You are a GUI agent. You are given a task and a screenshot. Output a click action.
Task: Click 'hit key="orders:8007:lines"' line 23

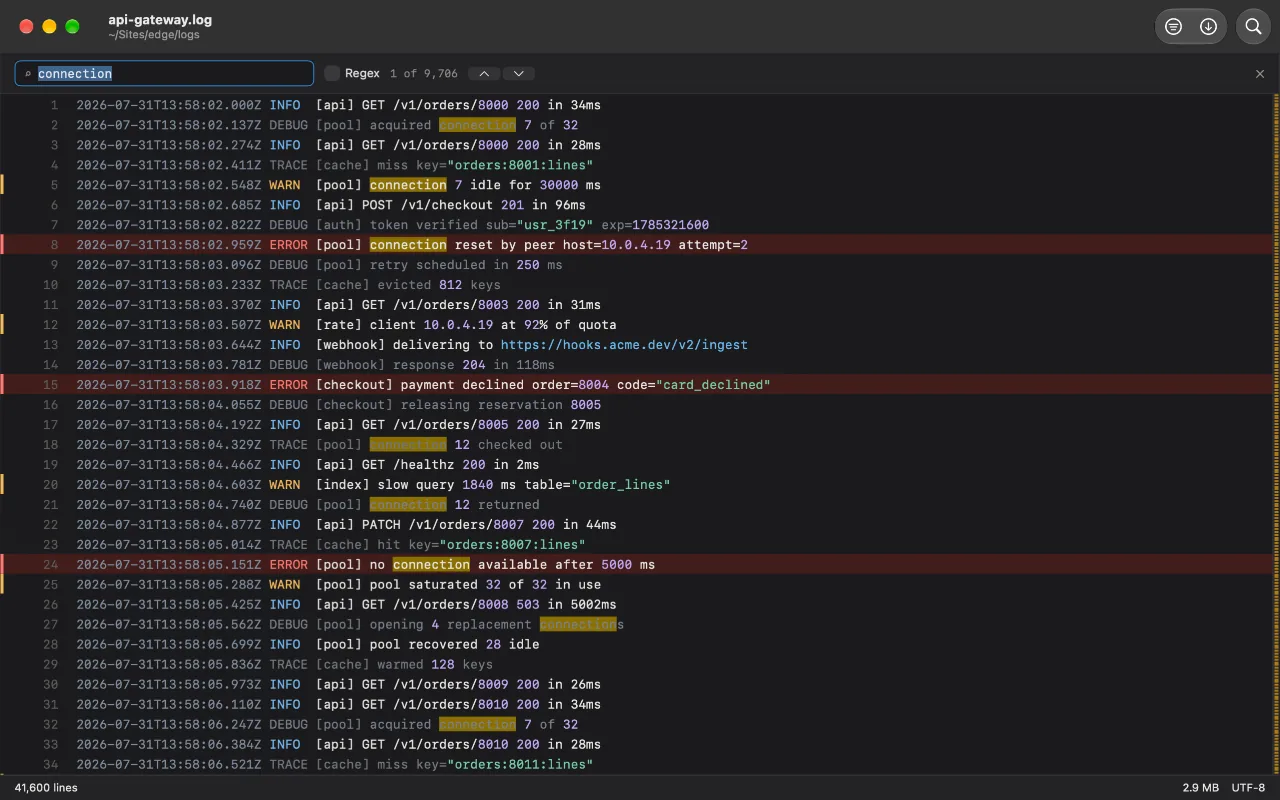pos(640,545)
